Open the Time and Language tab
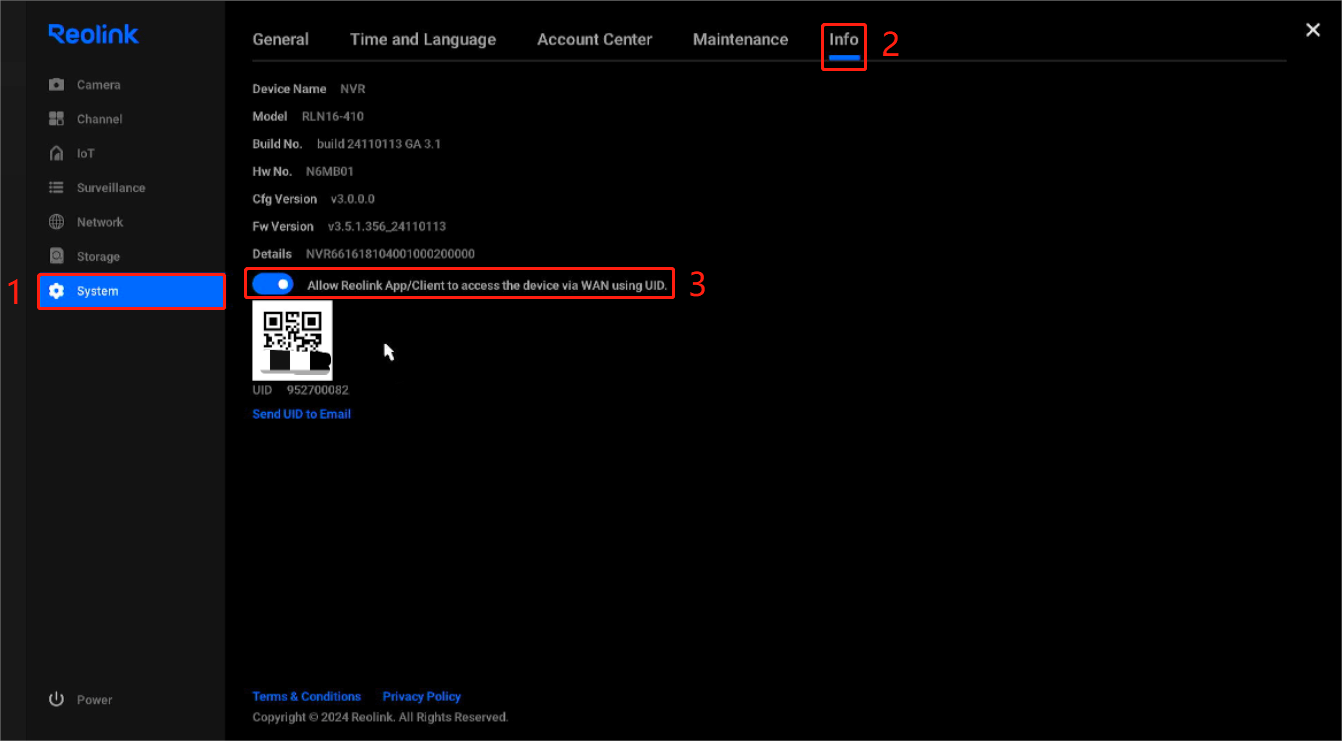The height and width of the screenshot is (741, 1342). [x=423, y=39]
